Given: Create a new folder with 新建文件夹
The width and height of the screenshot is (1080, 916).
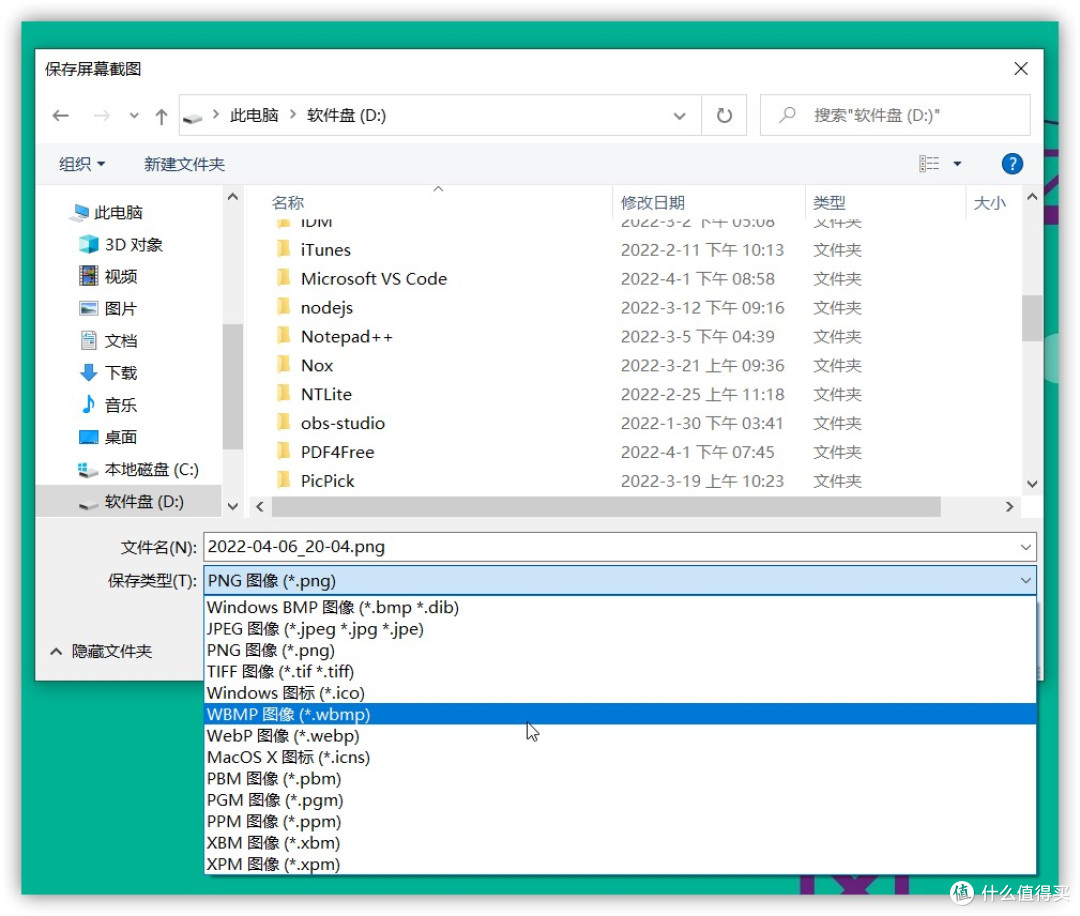Looking at the screenshot, I should click(184, 164).
